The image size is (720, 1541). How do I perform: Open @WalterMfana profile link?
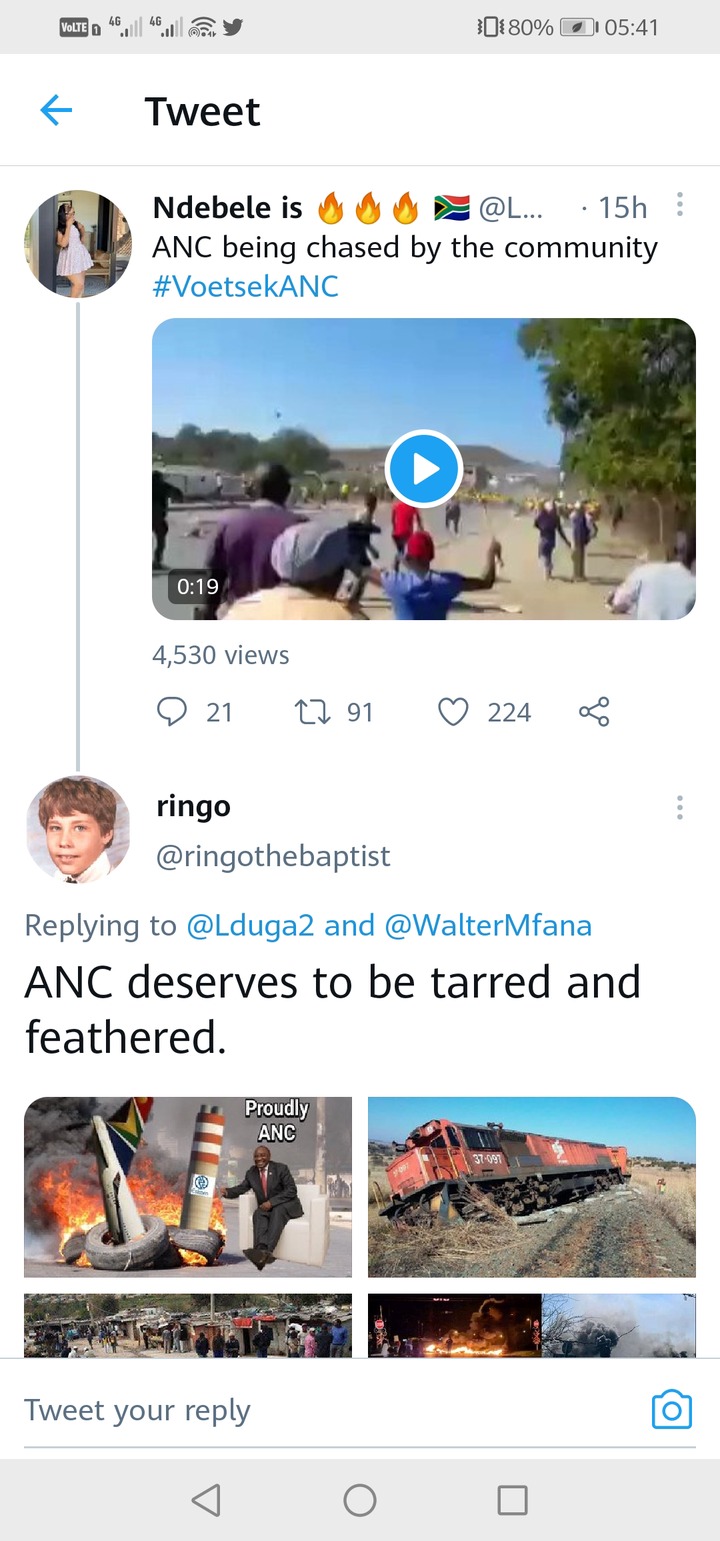click(488, 926)
